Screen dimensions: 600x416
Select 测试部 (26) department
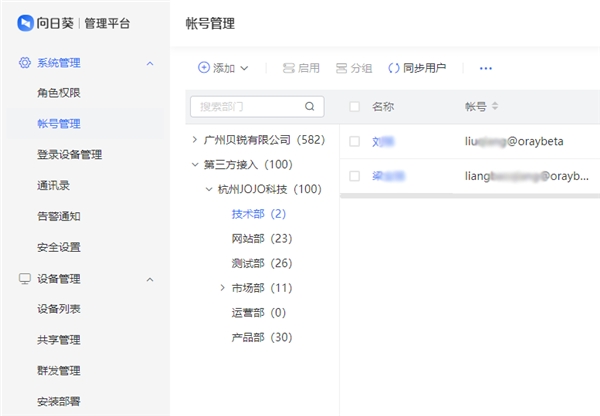(262, 263)
